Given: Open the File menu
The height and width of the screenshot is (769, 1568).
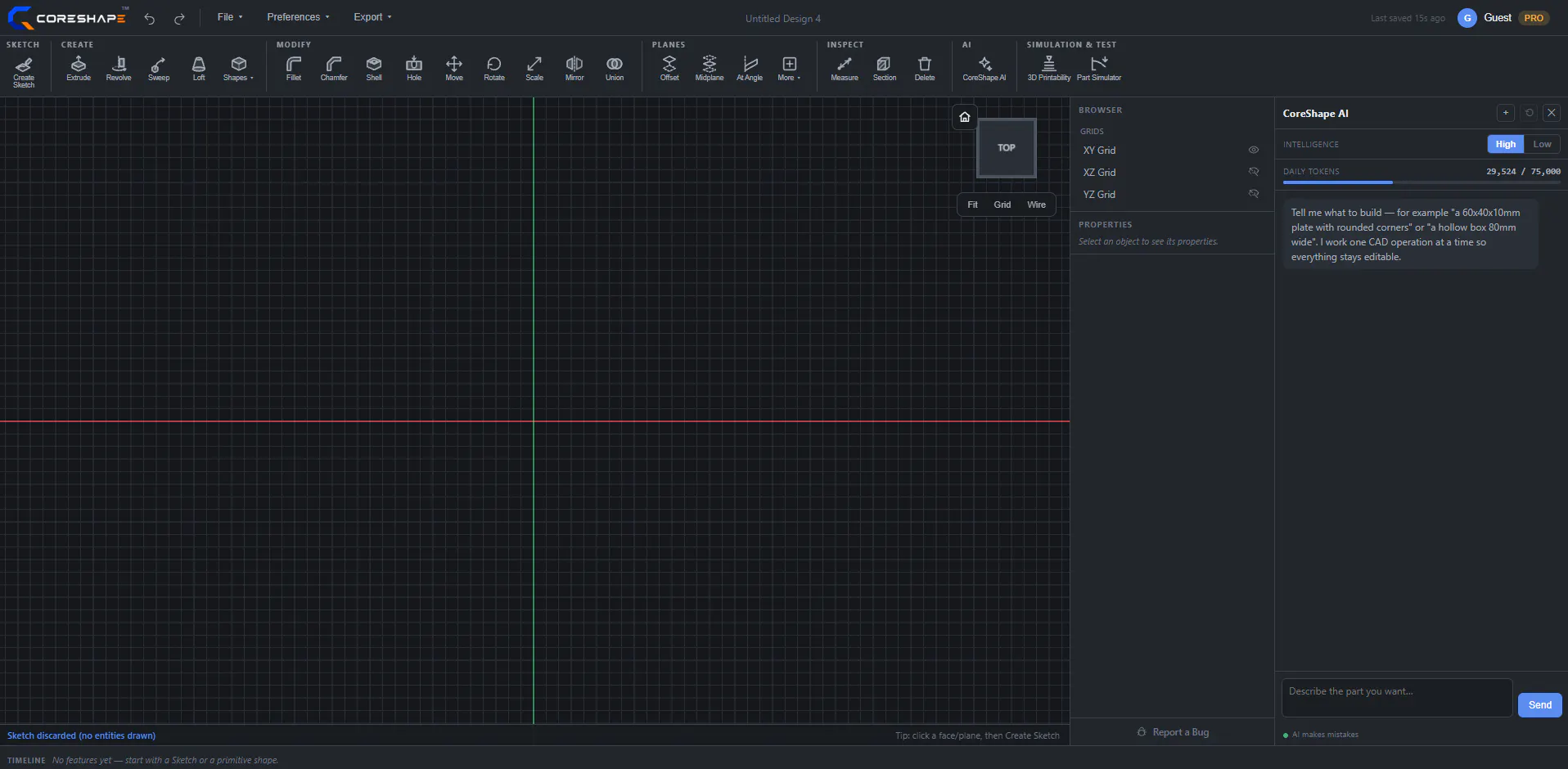Looking at the screenshot, I should click(x=230, y=17).
